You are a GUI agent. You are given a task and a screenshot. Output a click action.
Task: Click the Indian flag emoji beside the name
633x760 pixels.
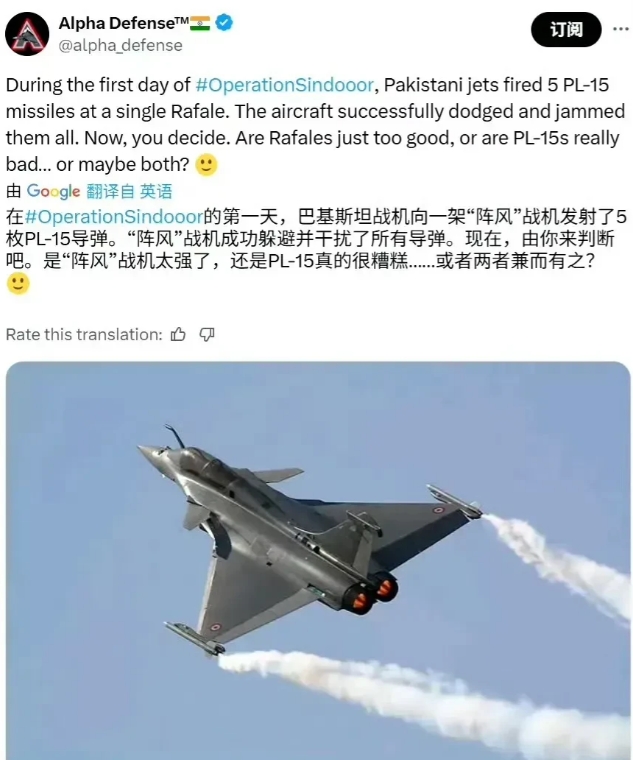[200, 23]
